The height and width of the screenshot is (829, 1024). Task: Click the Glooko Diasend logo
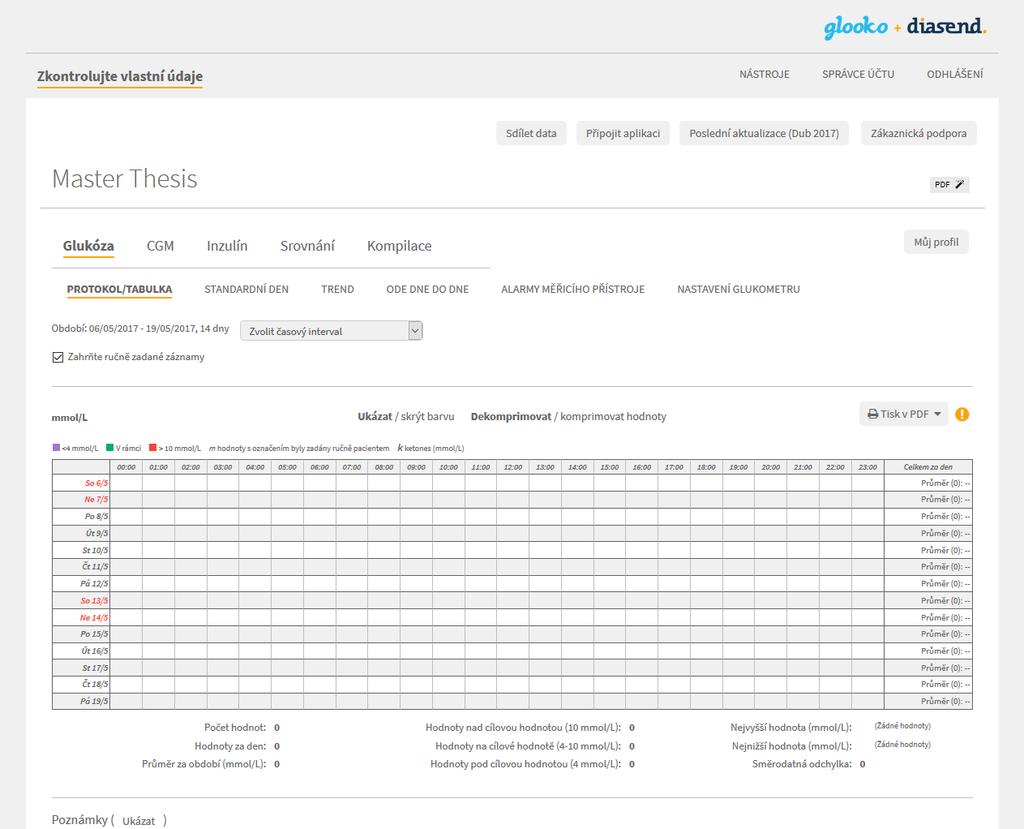[x=905, y=27]
